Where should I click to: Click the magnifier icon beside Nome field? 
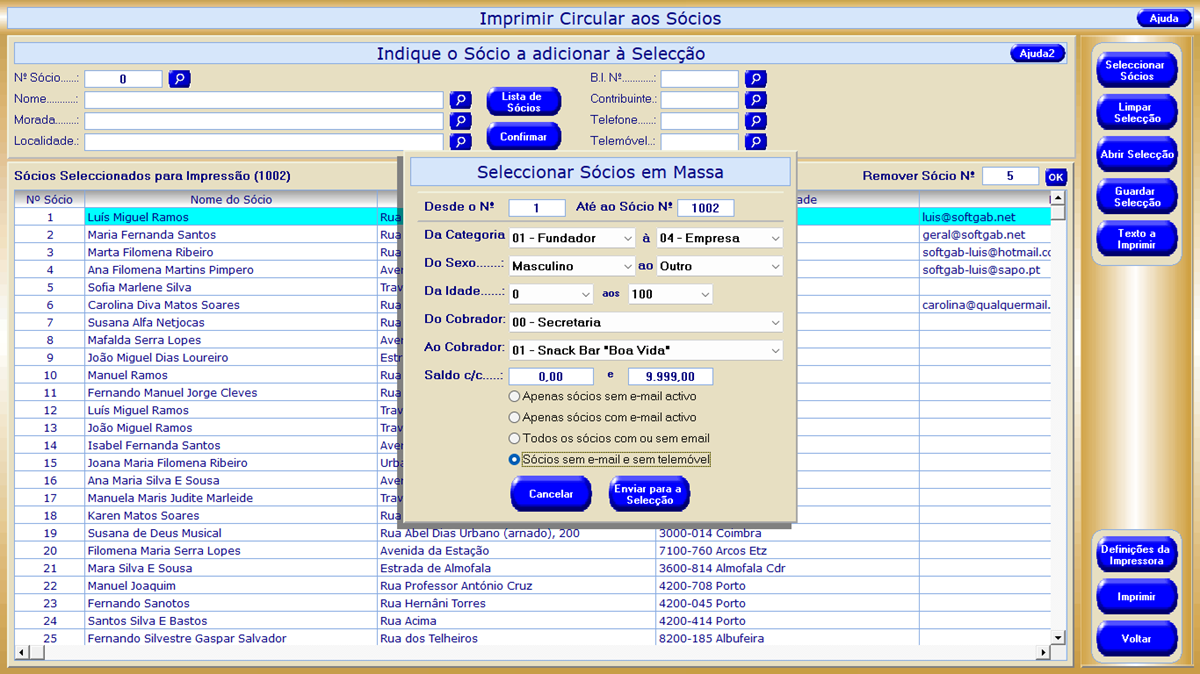[460, 100]
